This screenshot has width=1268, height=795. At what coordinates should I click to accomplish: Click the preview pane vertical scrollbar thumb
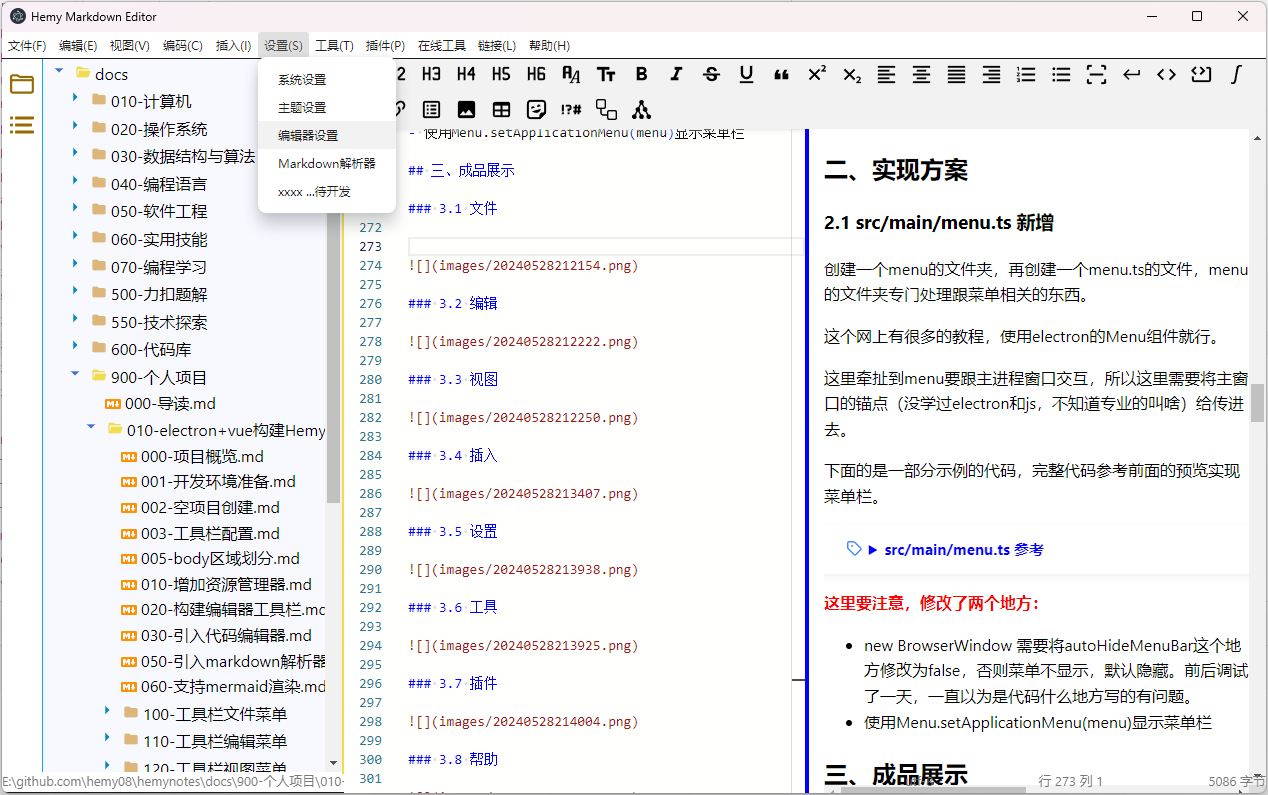pos(1257,403)
